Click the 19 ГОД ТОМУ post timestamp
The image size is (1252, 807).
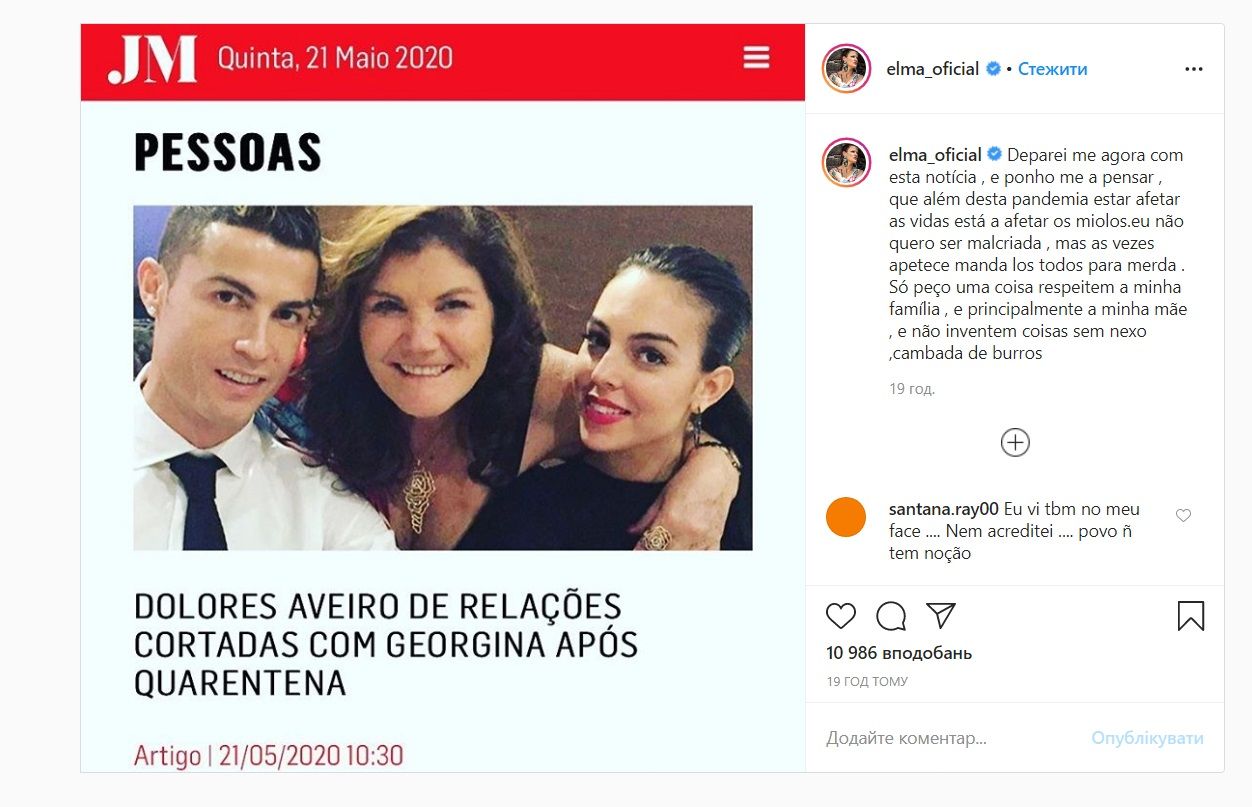(868, 682)
